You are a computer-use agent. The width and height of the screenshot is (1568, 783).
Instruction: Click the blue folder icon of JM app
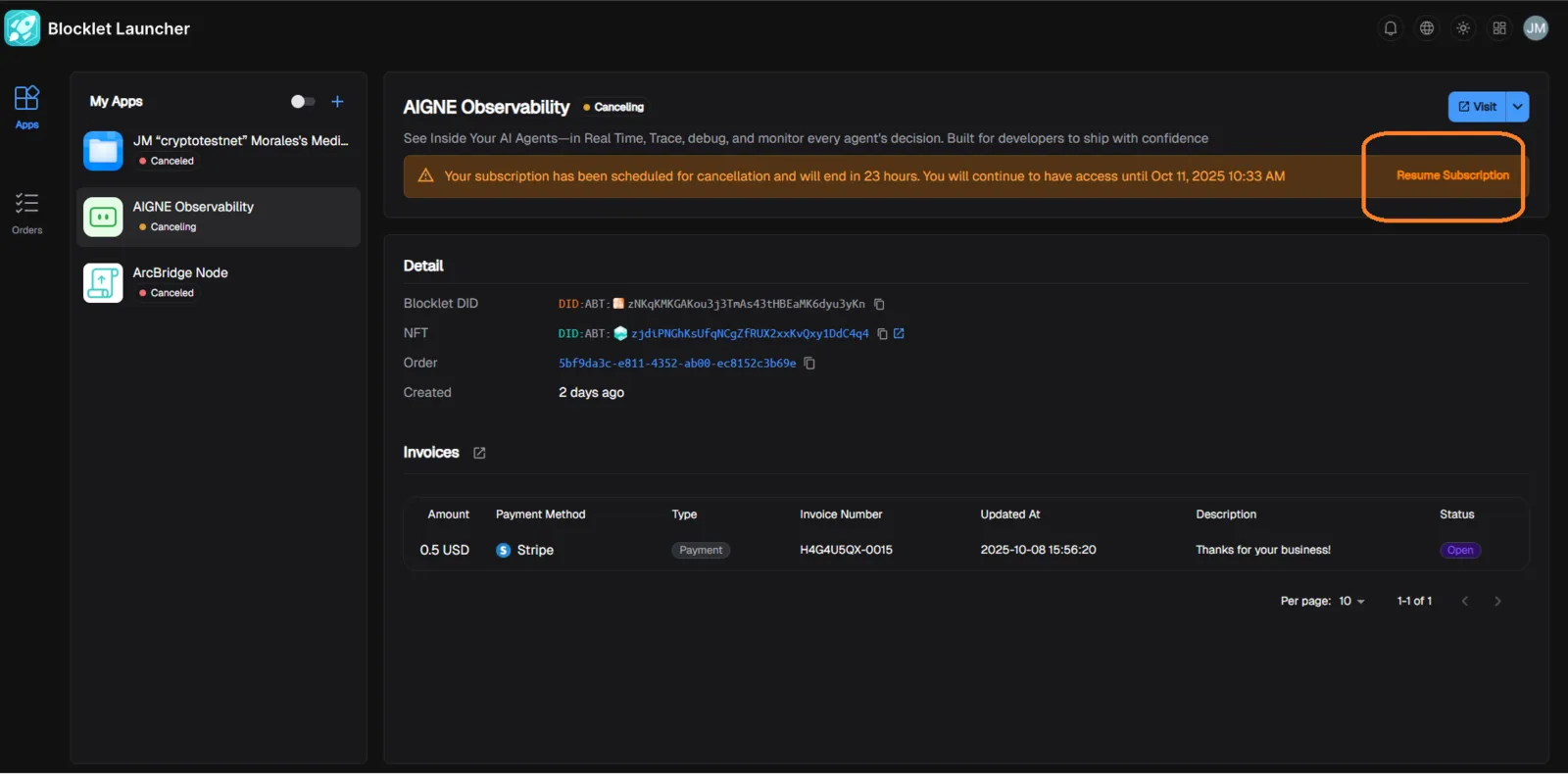(103, 151)
